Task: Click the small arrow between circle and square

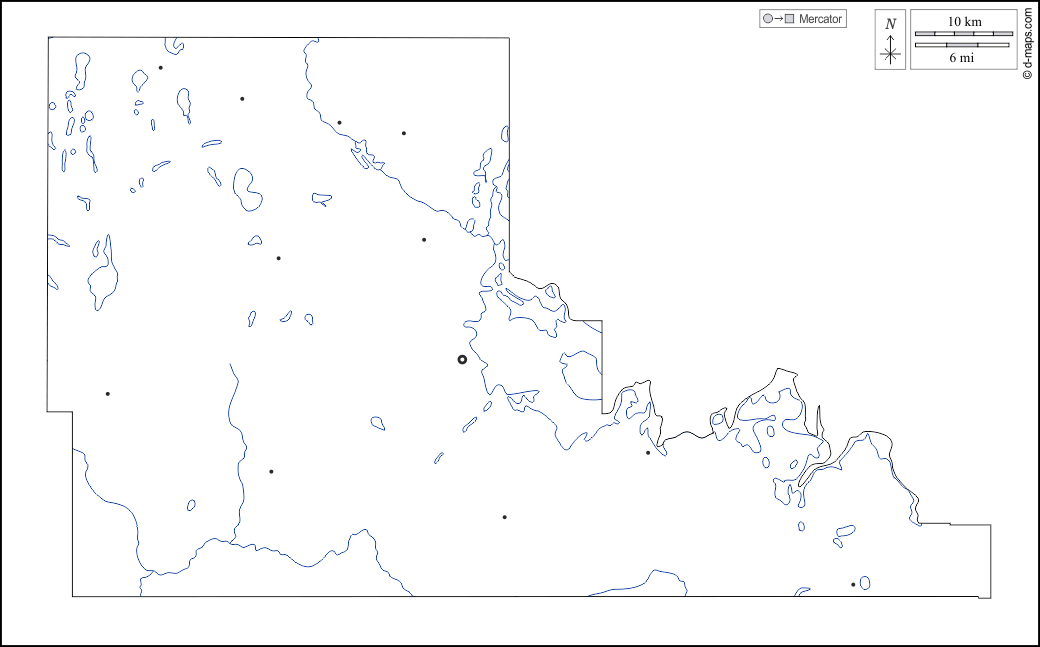Action: pos(778,19)
